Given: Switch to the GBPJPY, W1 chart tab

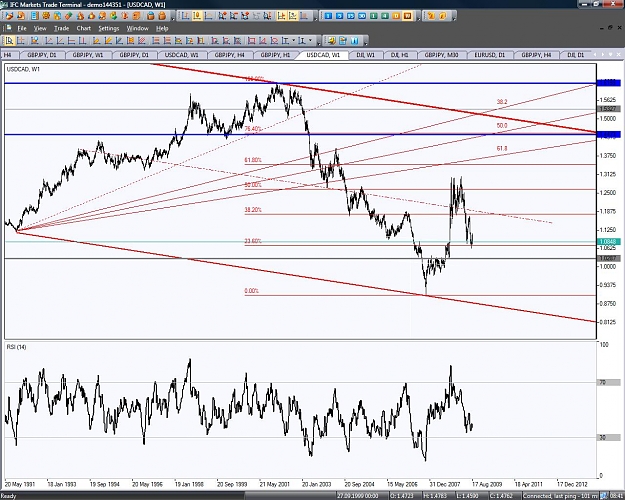Looking at the screenshot, I should [88, 55].
